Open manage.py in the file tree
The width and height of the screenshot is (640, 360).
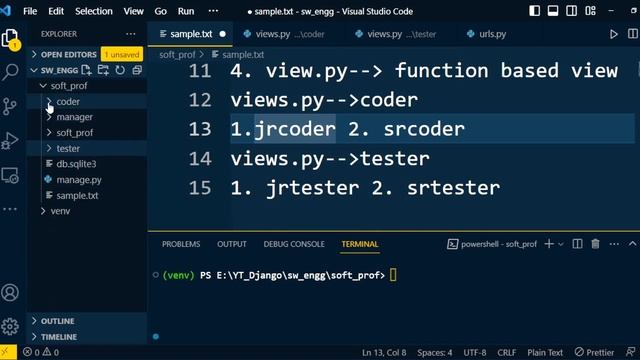[79, 180]
